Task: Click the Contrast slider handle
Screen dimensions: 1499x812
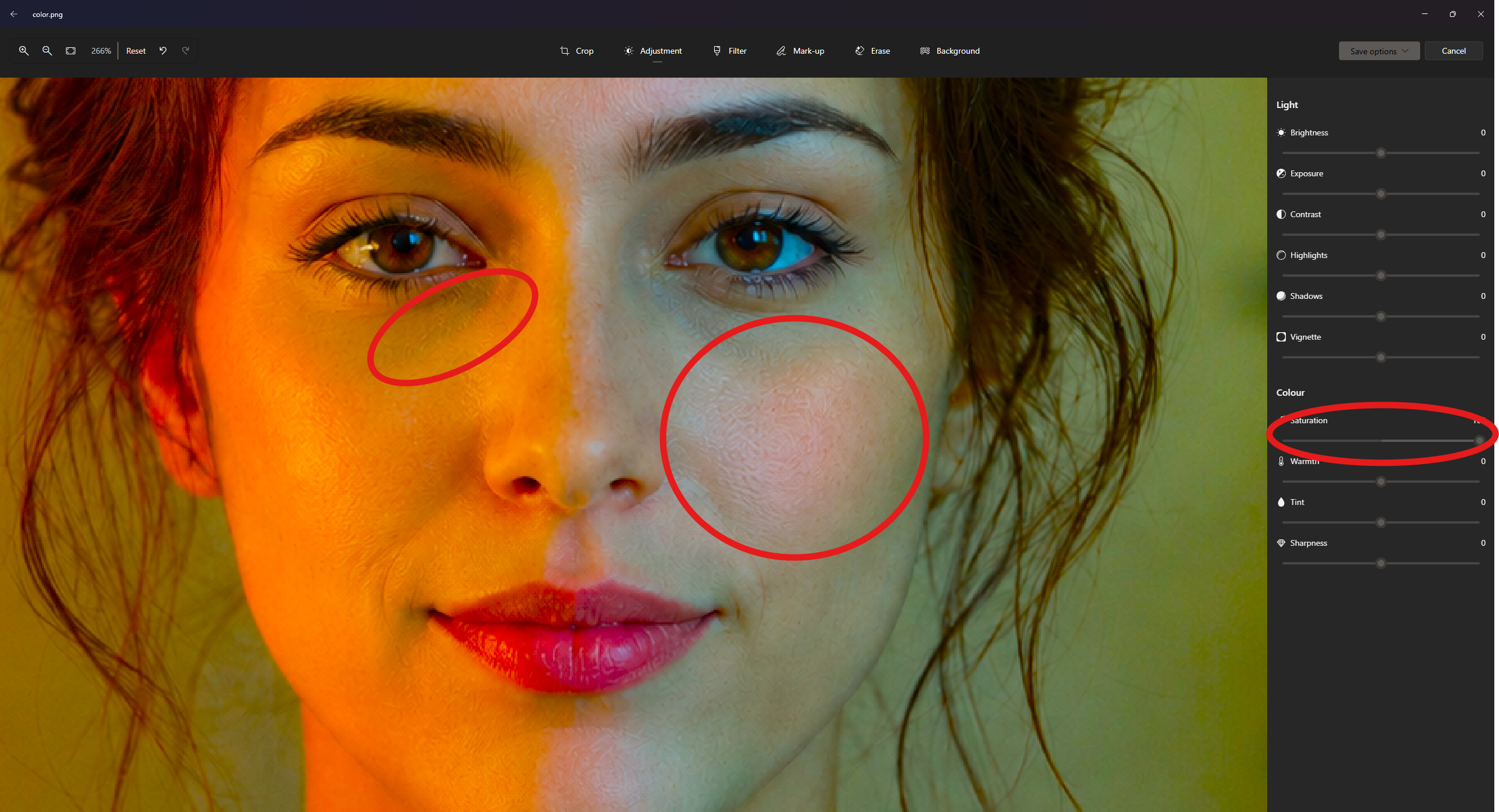Action: coord(1380,235)
